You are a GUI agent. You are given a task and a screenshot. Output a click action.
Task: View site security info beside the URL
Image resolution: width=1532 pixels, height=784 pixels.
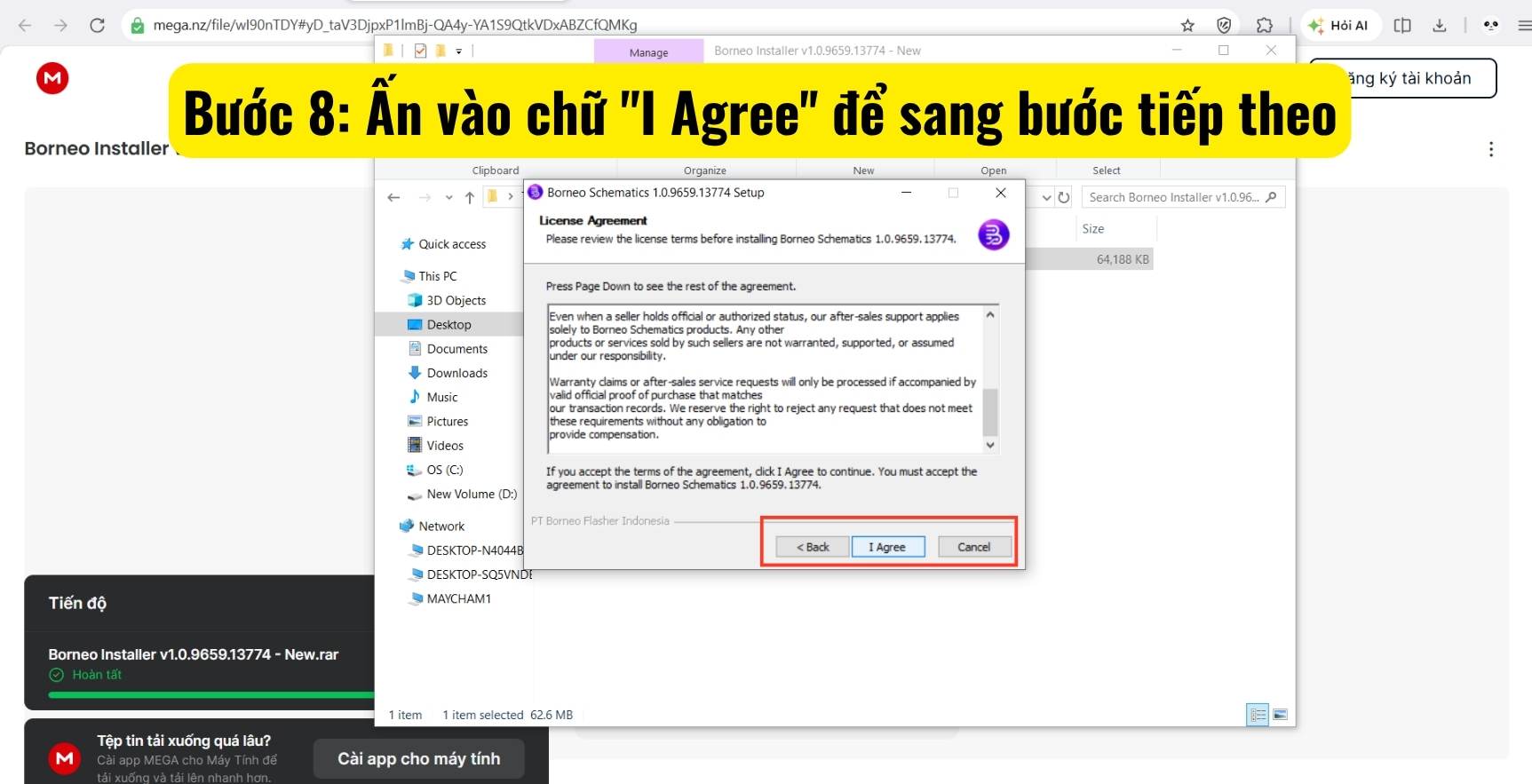(x=138, y=26)
